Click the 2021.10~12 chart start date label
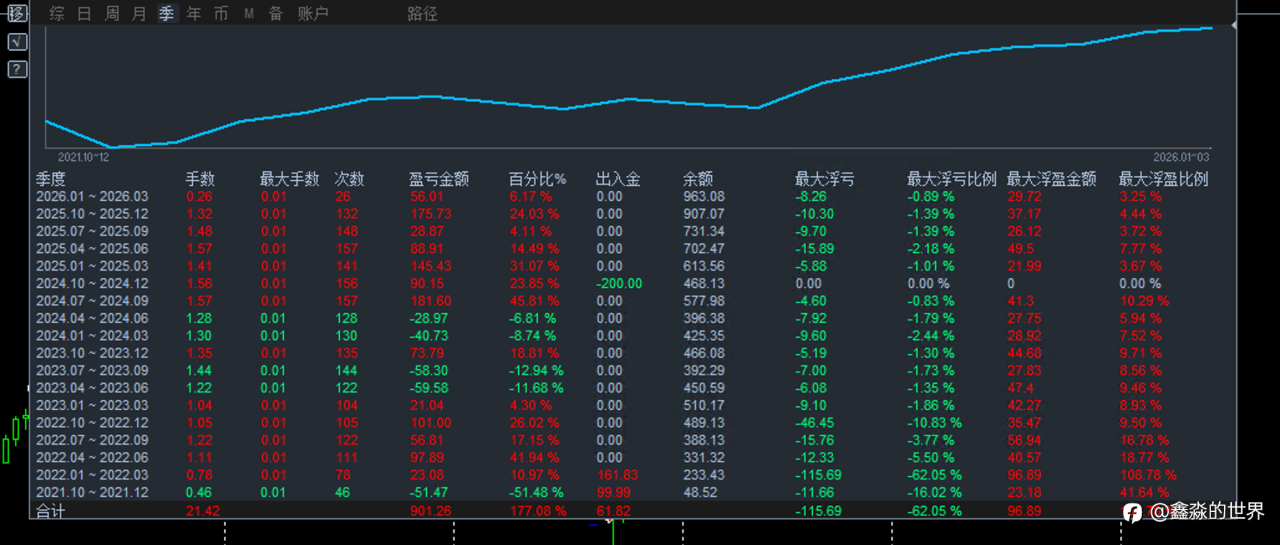Viewport: 1280px width, 545px height. click(84, 157)
